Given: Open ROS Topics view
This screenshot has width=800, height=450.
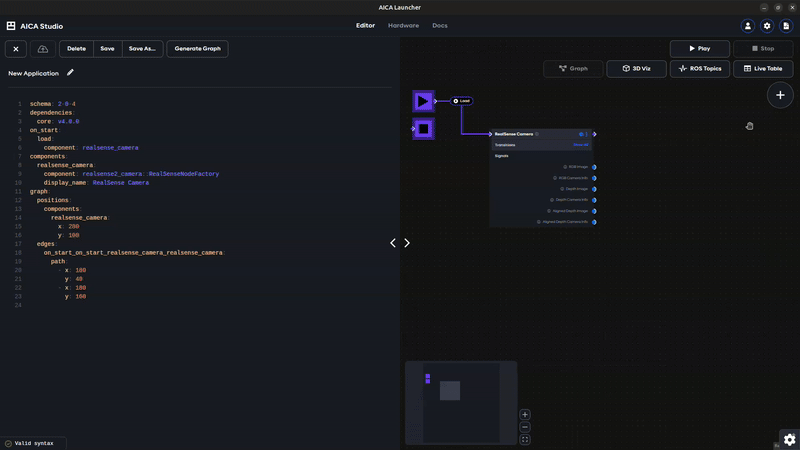Looking at the screenshot, I should [699, 68].
